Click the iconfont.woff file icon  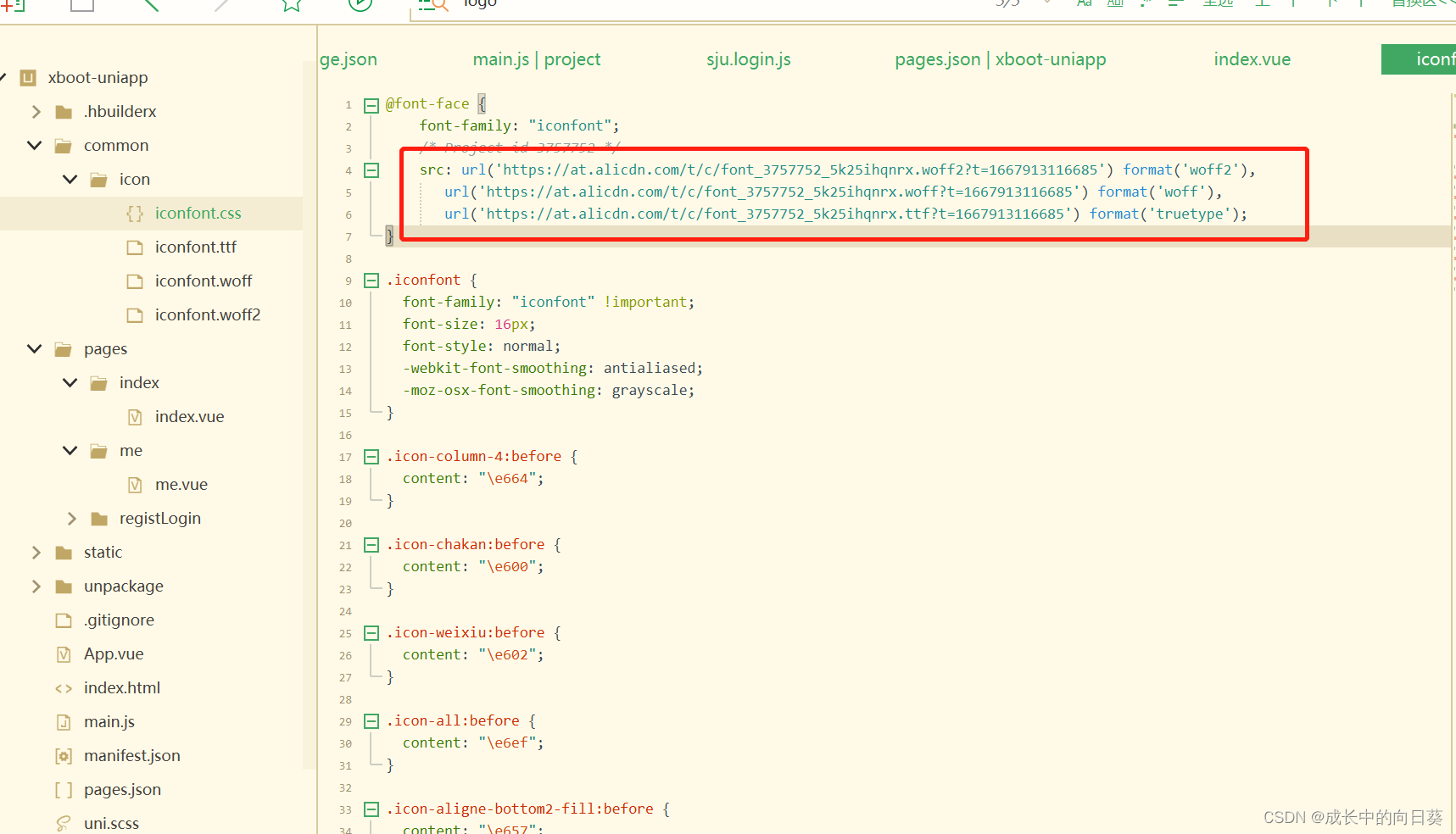click(135, 281)
